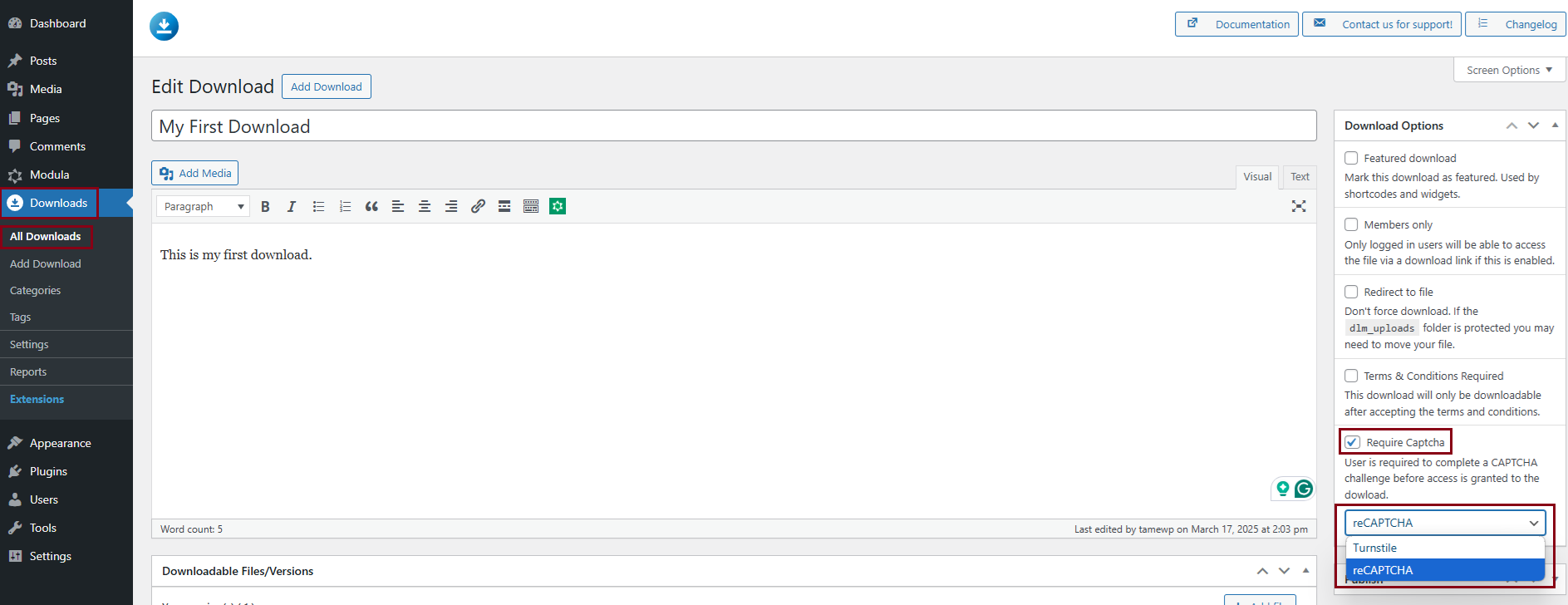Show the toolbar toggle keyboard icon
The image size is (1568, 605).
point(531,206)
